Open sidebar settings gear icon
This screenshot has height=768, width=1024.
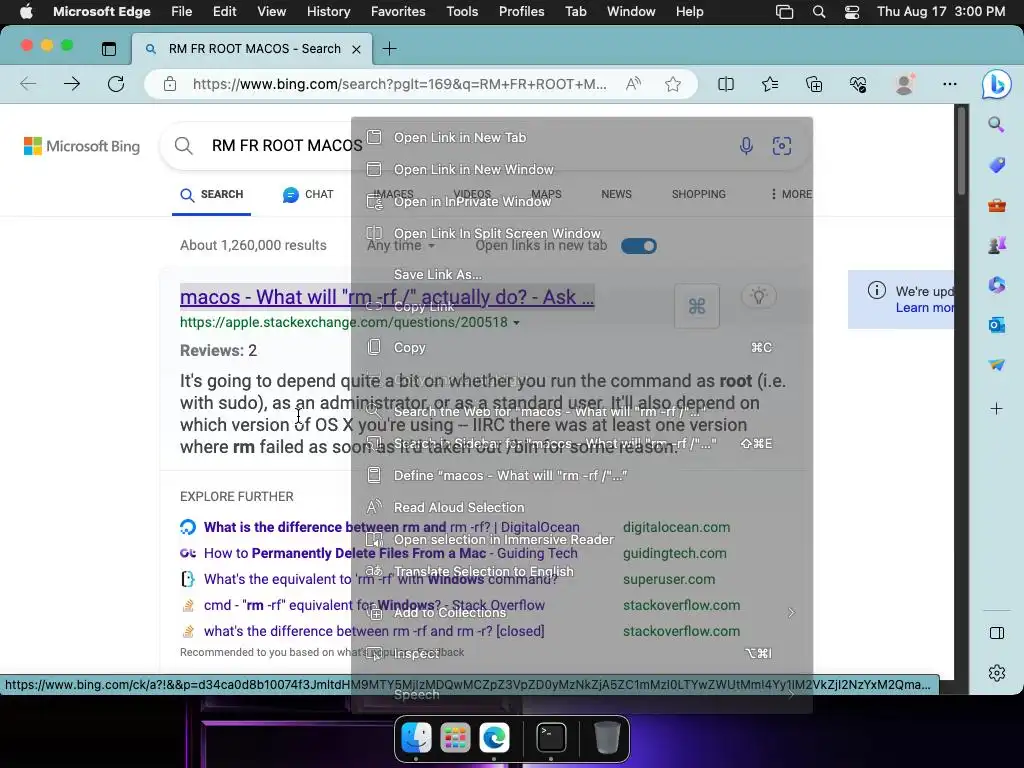997,673
